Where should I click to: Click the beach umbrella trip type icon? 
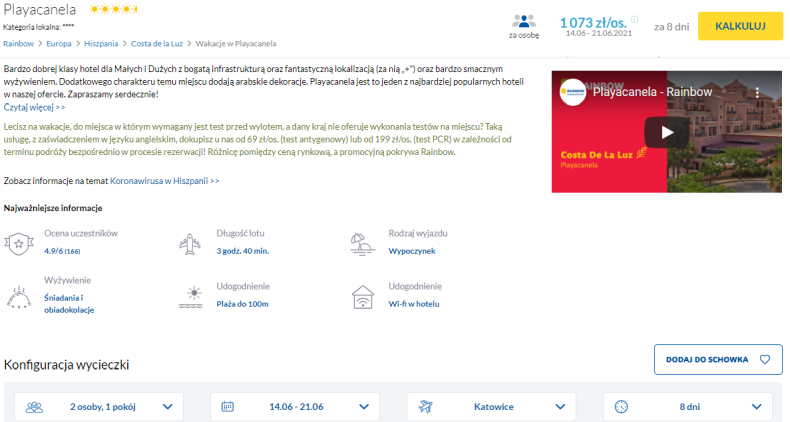(362, 245)
